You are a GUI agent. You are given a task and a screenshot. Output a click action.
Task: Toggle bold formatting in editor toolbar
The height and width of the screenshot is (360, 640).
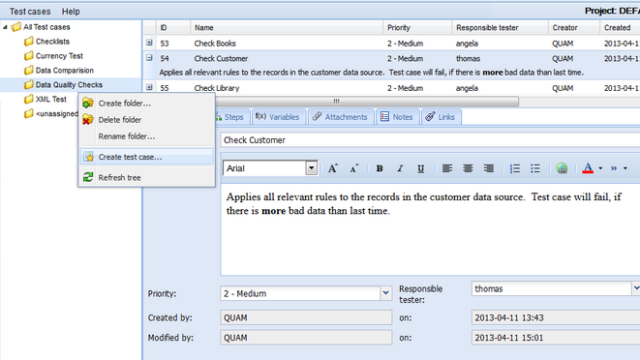coord(380,168)
